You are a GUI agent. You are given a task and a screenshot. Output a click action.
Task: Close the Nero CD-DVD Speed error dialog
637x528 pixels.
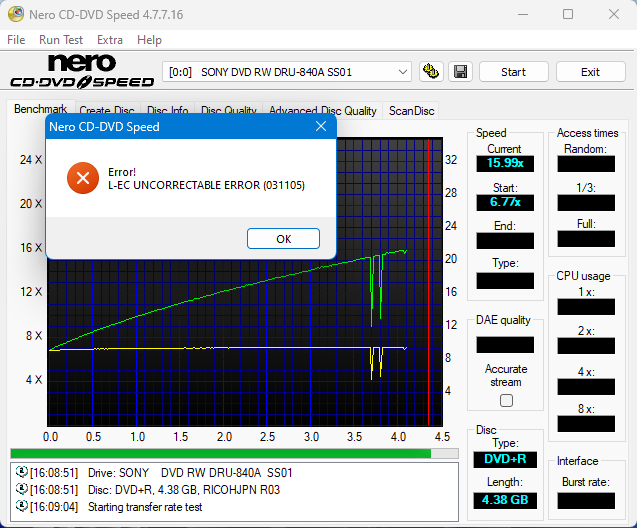(x=321, y=126)
